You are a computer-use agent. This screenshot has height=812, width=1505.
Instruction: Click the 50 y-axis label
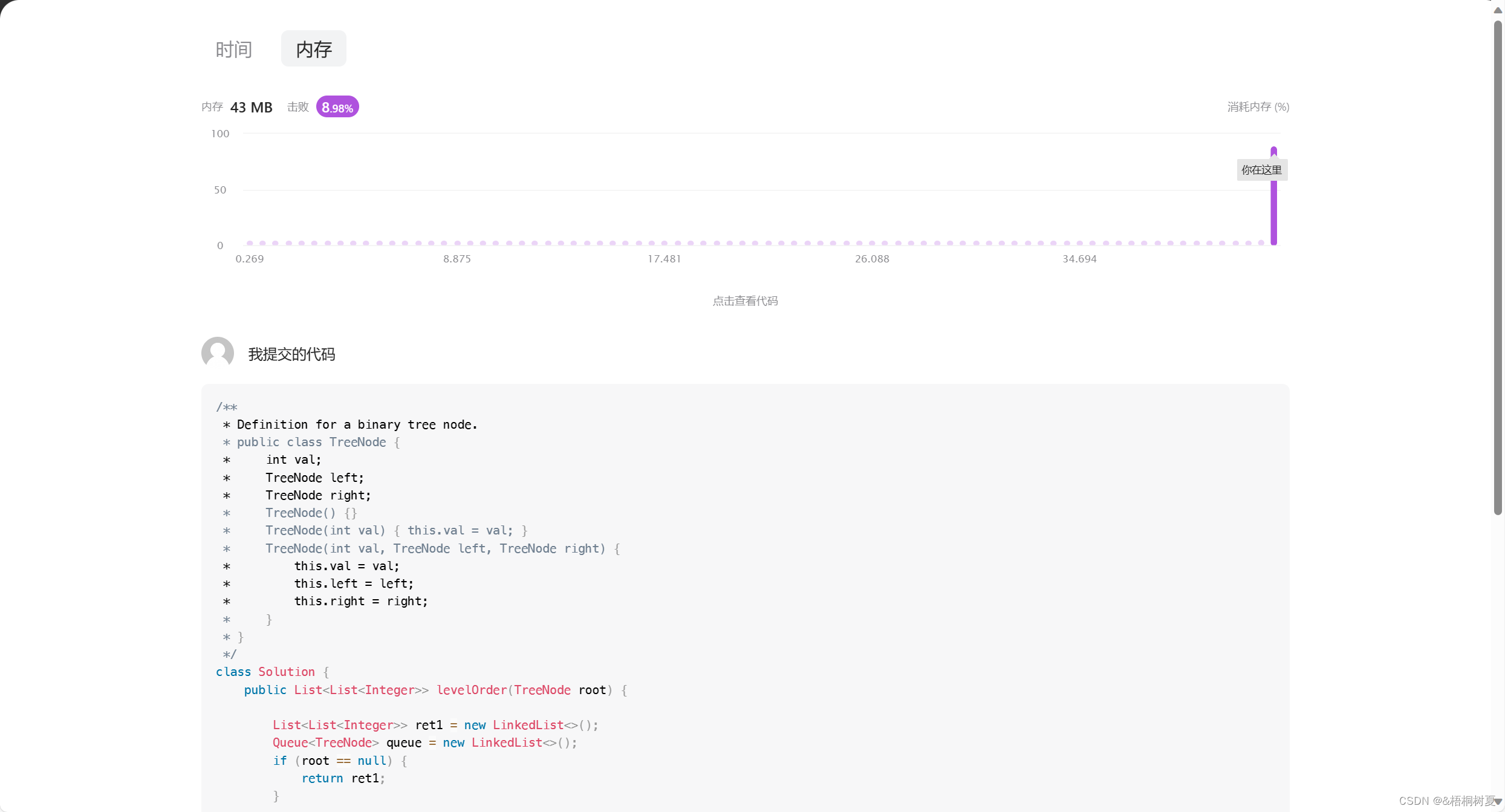tap(220, 190)
